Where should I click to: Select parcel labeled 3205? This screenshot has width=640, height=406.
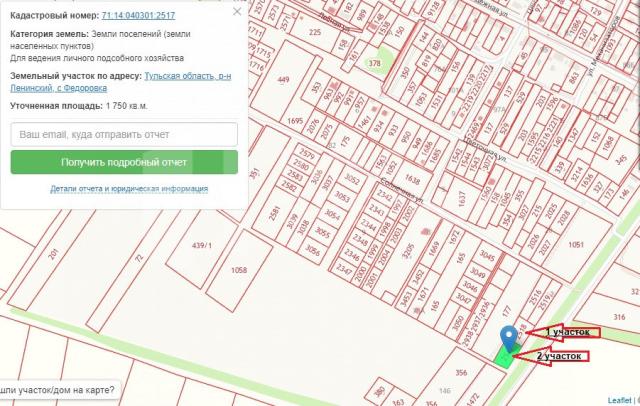pyautogui.click(x=408, y=252)
